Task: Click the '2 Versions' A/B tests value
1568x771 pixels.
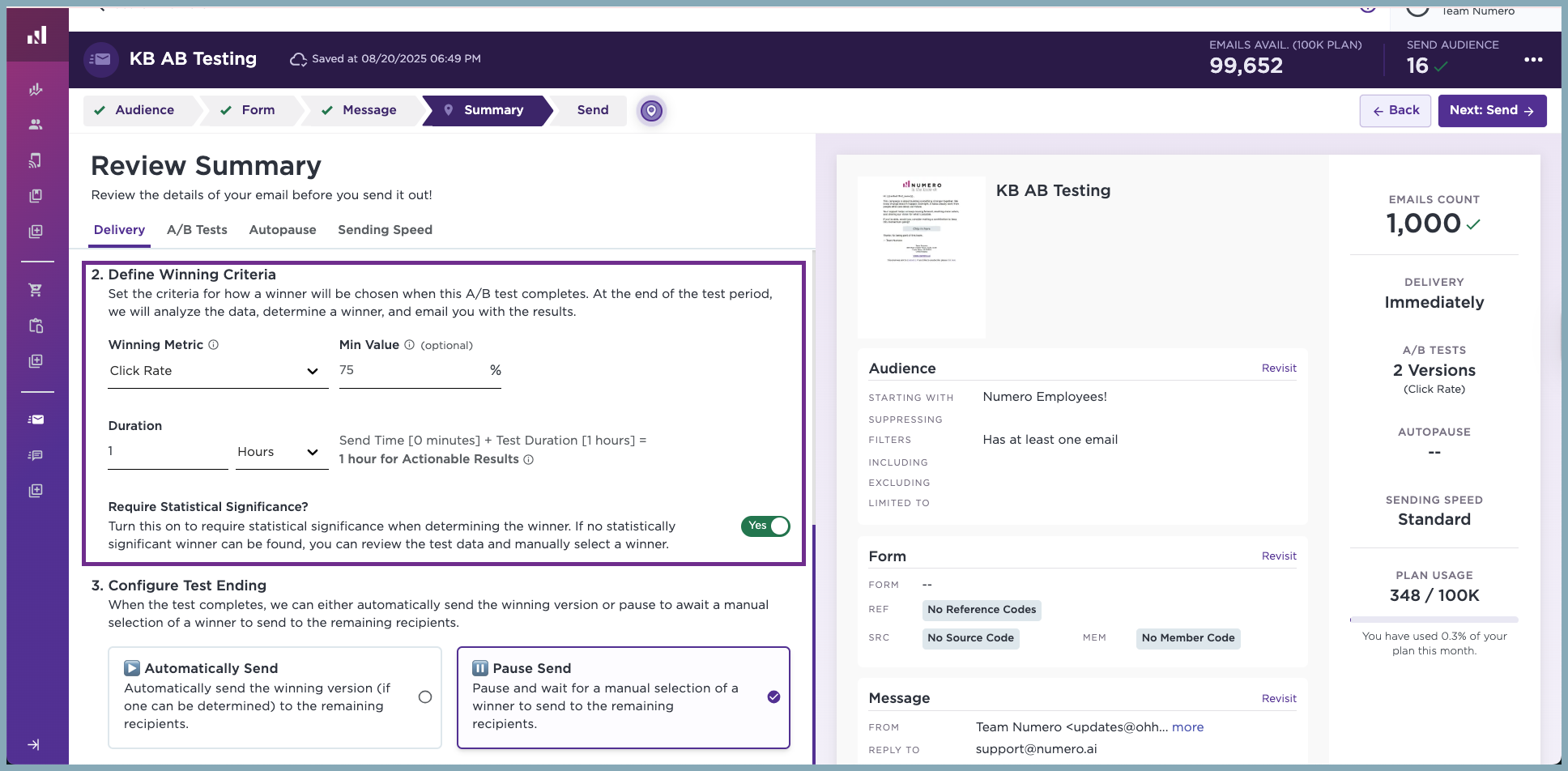Action: [x=1434, y=371]
